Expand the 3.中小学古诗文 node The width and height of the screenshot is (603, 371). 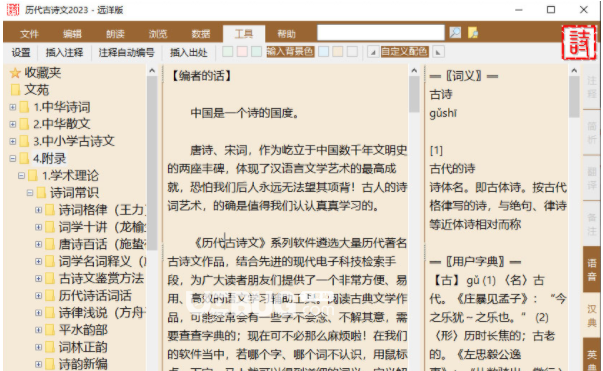point(13,141)
